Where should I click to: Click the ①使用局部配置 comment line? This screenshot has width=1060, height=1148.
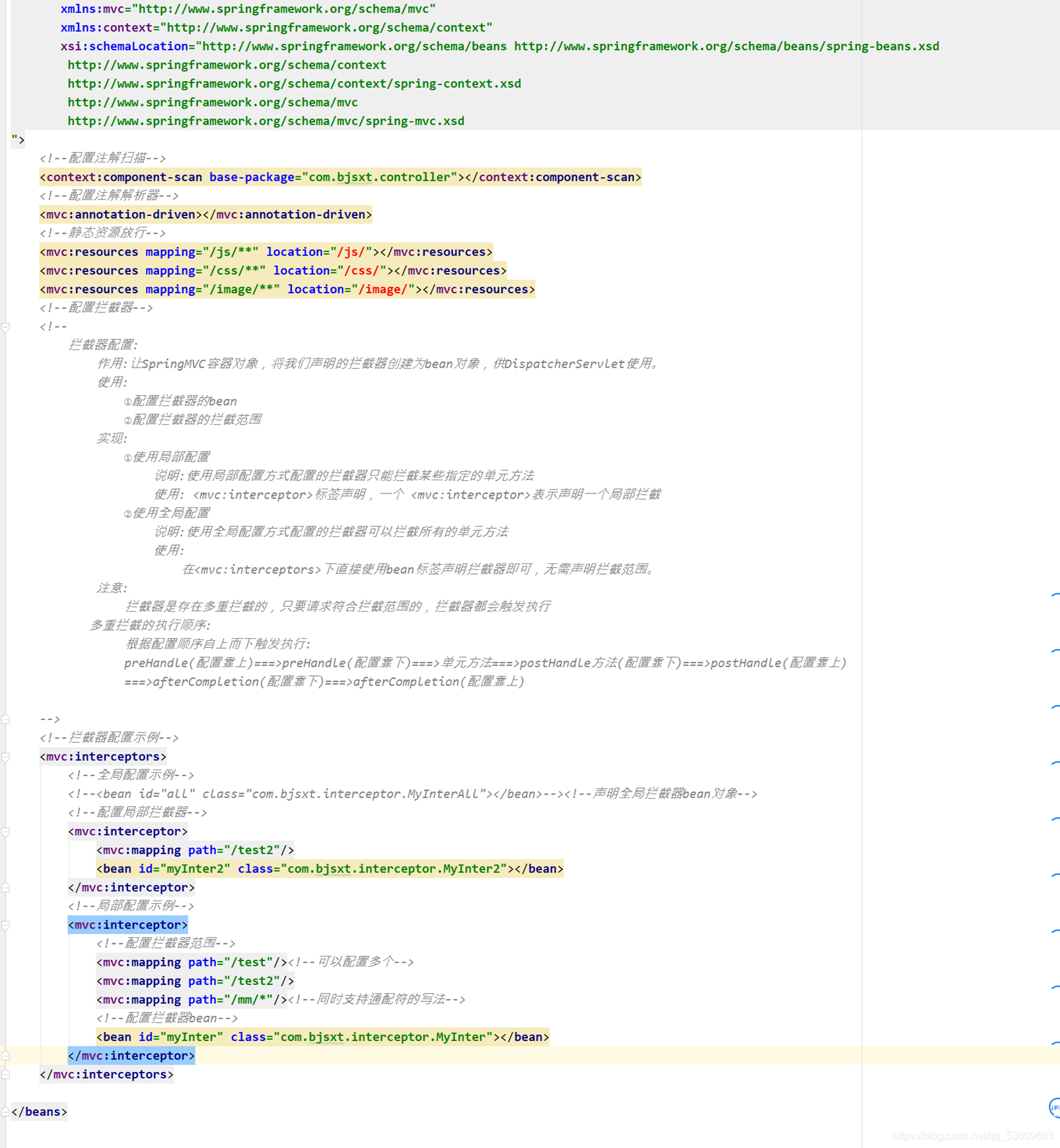point(167,457)
